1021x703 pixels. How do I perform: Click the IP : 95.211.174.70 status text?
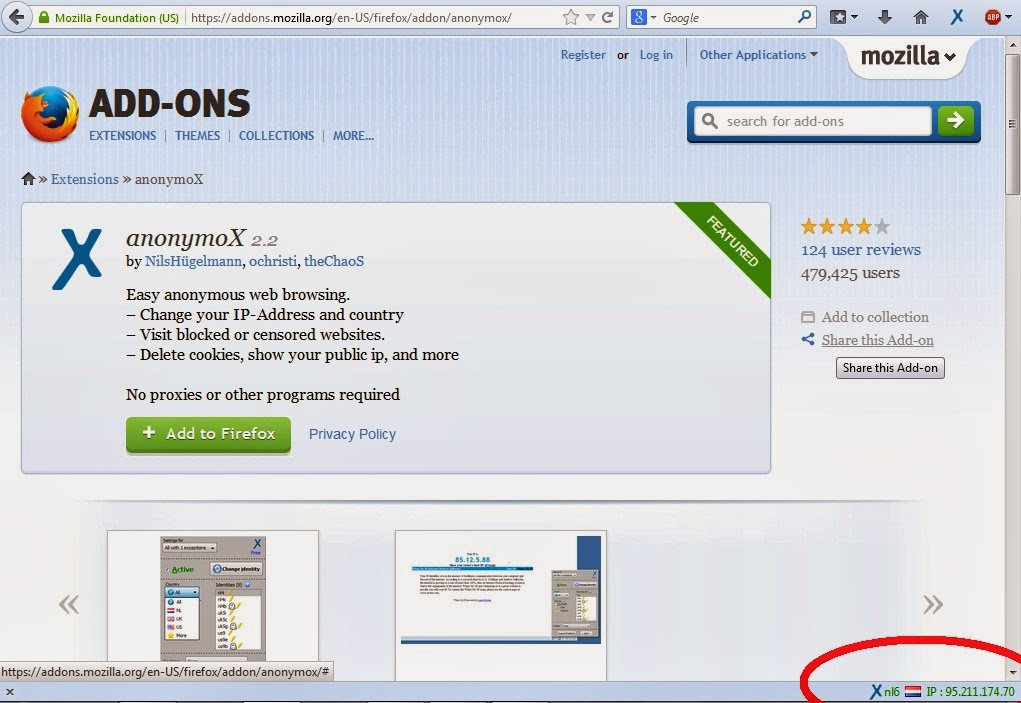point(970,691)
